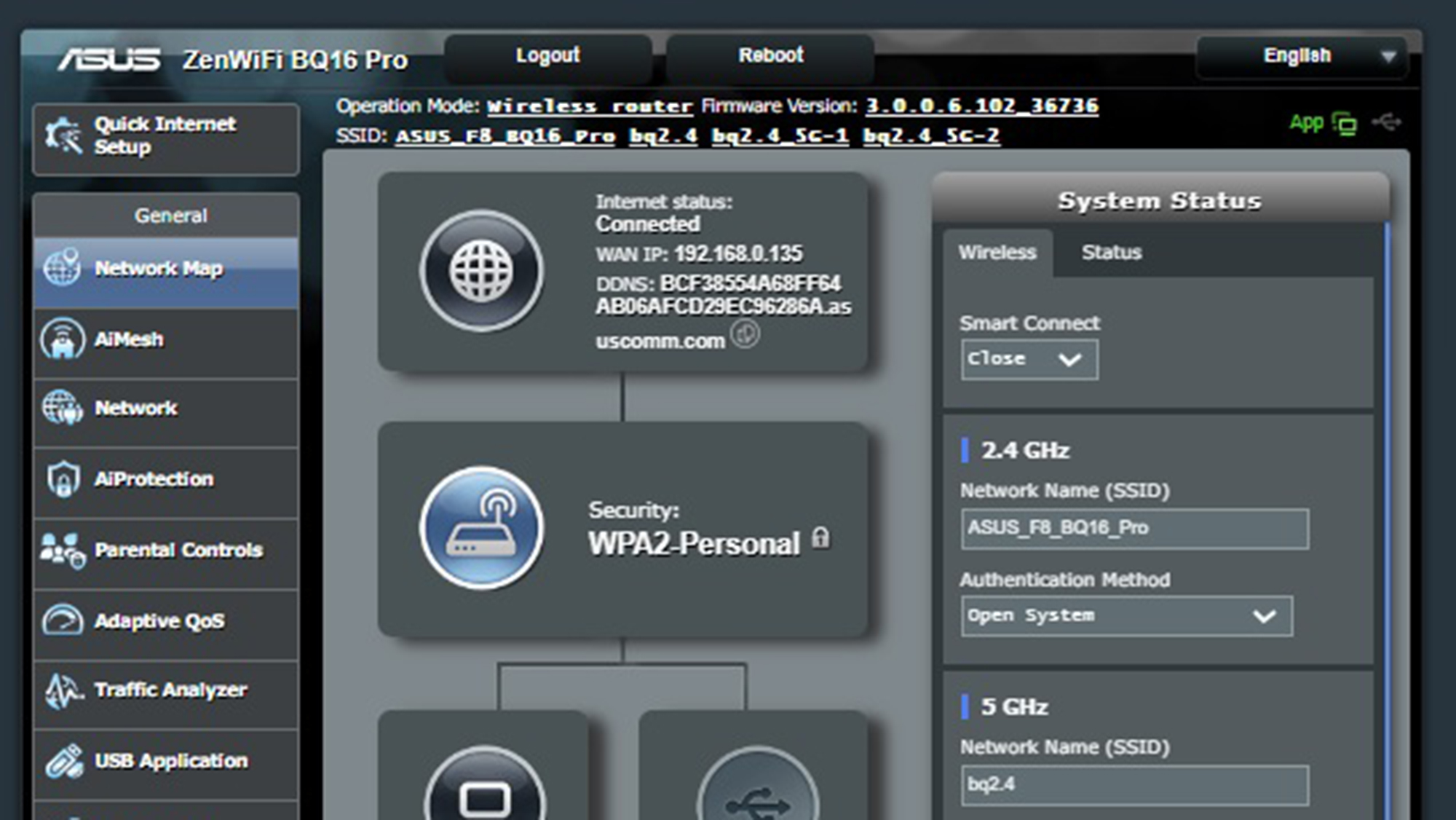Screen dimensions: 1456x820
Task: Click the Logout button
Action: coord(547,57)
